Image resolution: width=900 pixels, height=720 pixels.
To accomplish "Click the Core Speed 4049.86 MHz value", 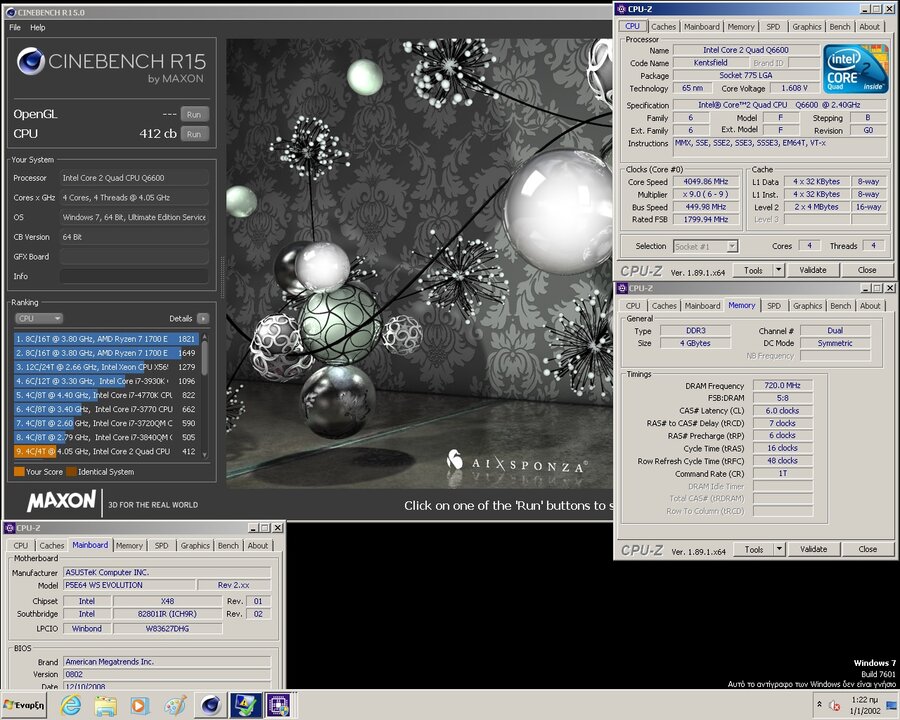I will pyautogui.click(x=705, y=181).
